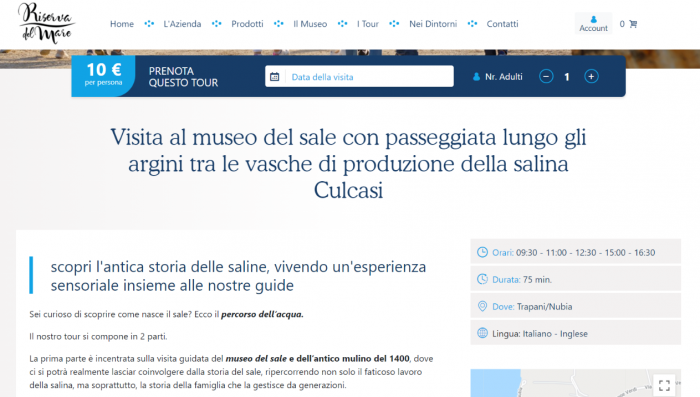Increase adults with plus button
The image size is (700, 397).
pos(591,77)
